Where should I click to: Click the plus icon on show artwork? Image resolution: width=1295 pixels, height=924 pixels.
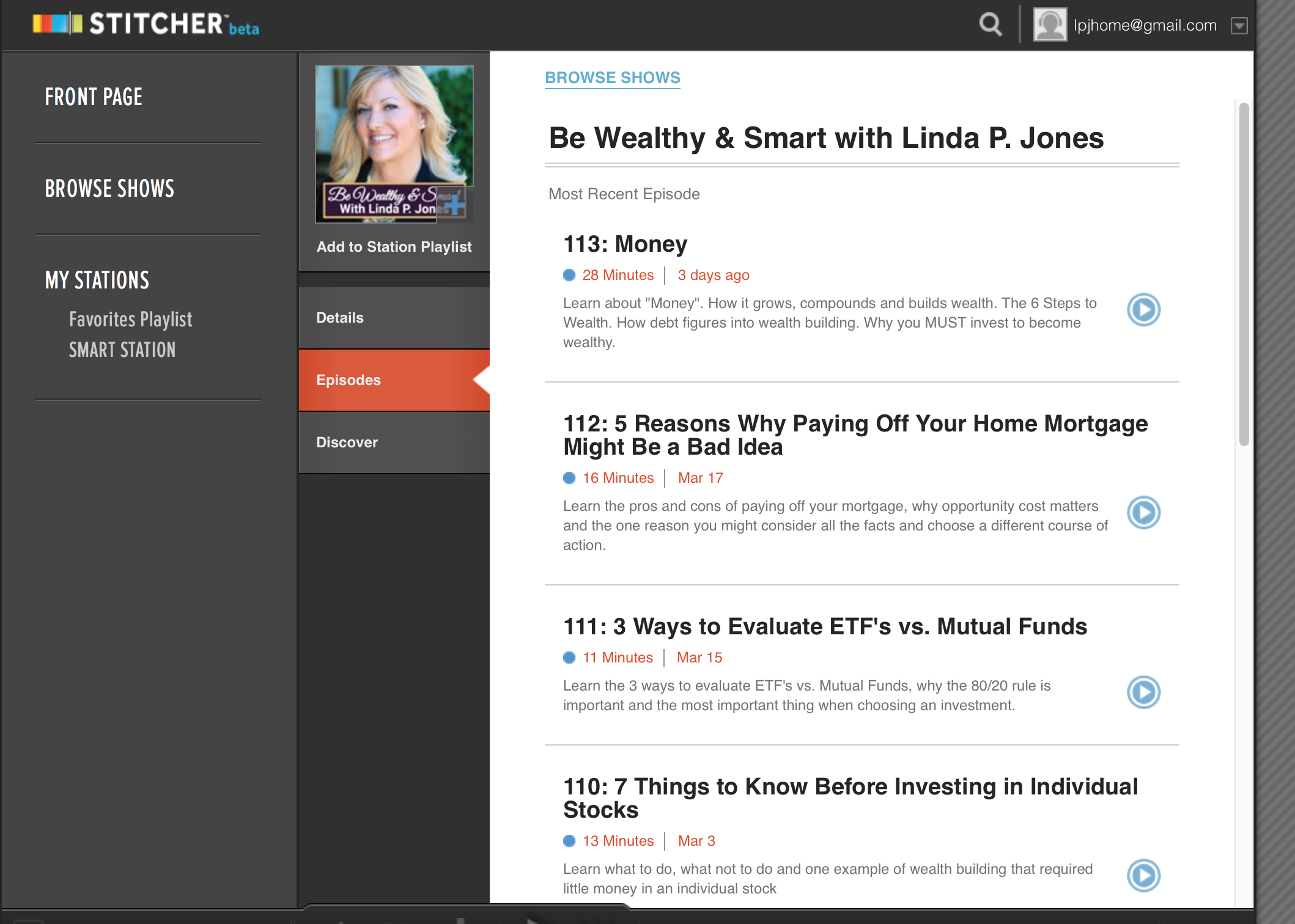(x=456, y=204)
